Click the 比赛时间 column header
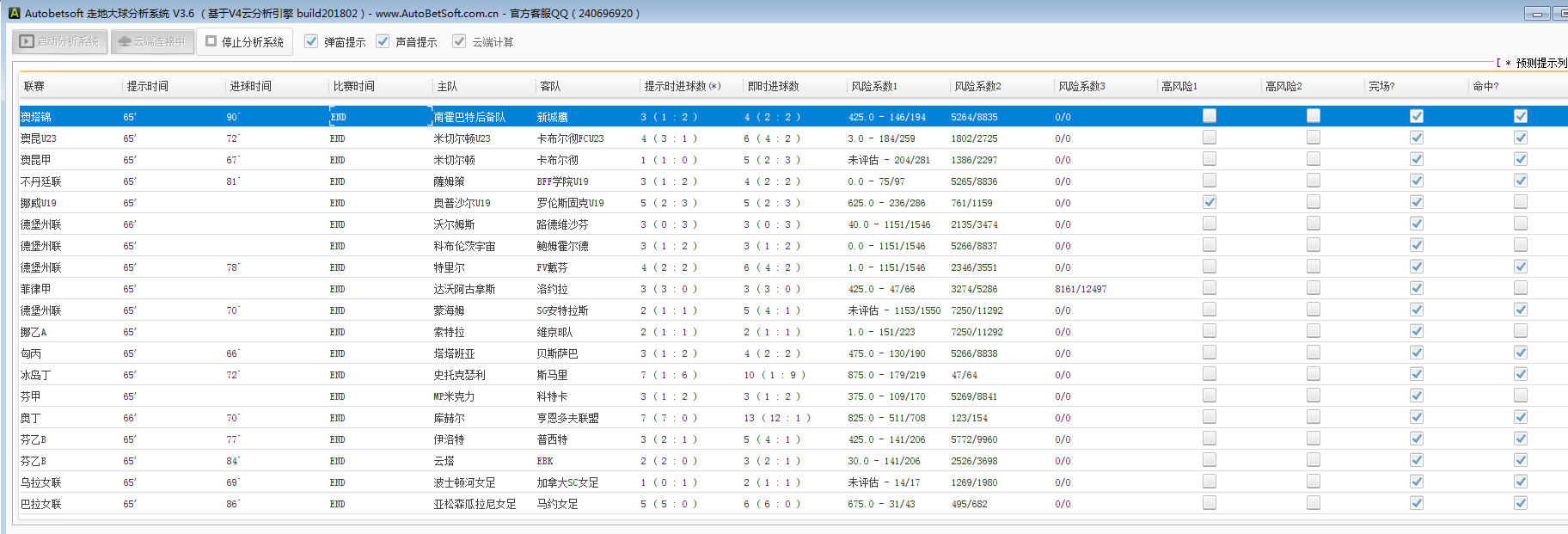Viewport: 1568px width, 534px height. pos(353,86)
